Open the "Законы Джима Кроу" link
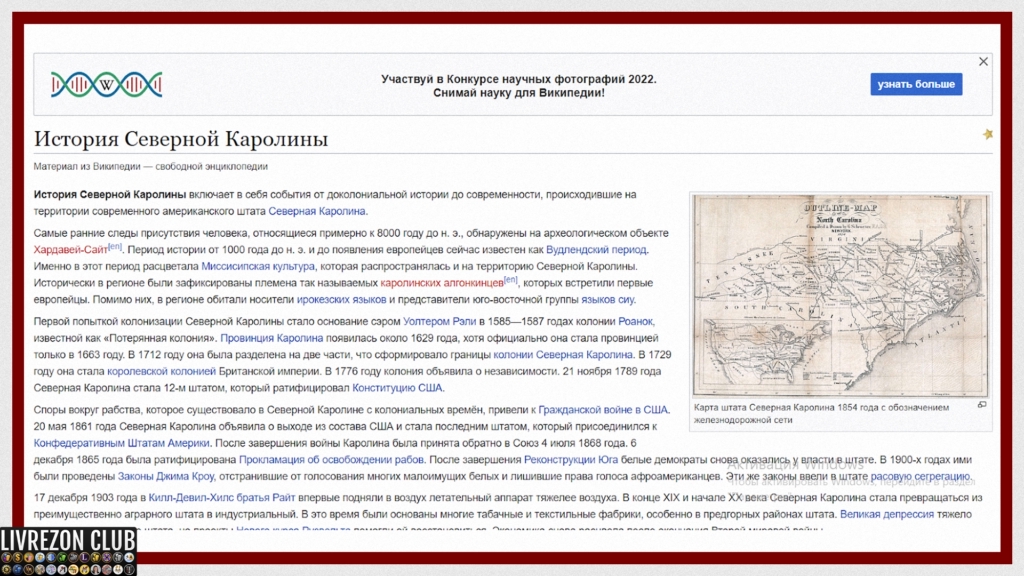This screenshot has width=1024, height=576. point(166,477)
